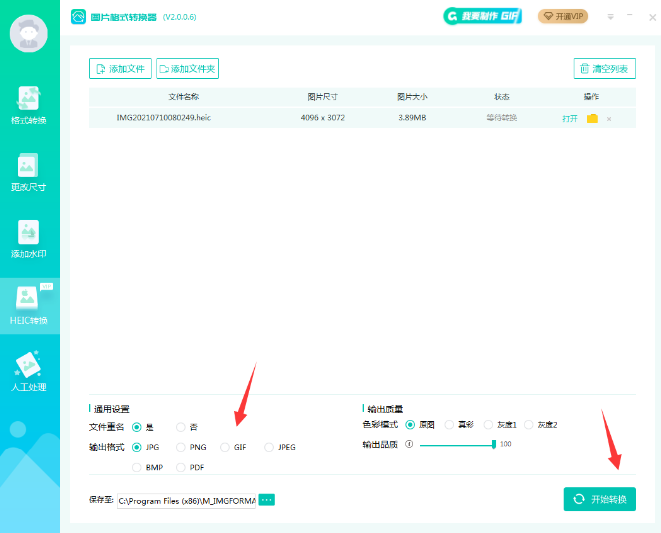The width and height of the screenshot is (661, 533).
Task: Click the save path input field
Action: click(x=186, y=501)
